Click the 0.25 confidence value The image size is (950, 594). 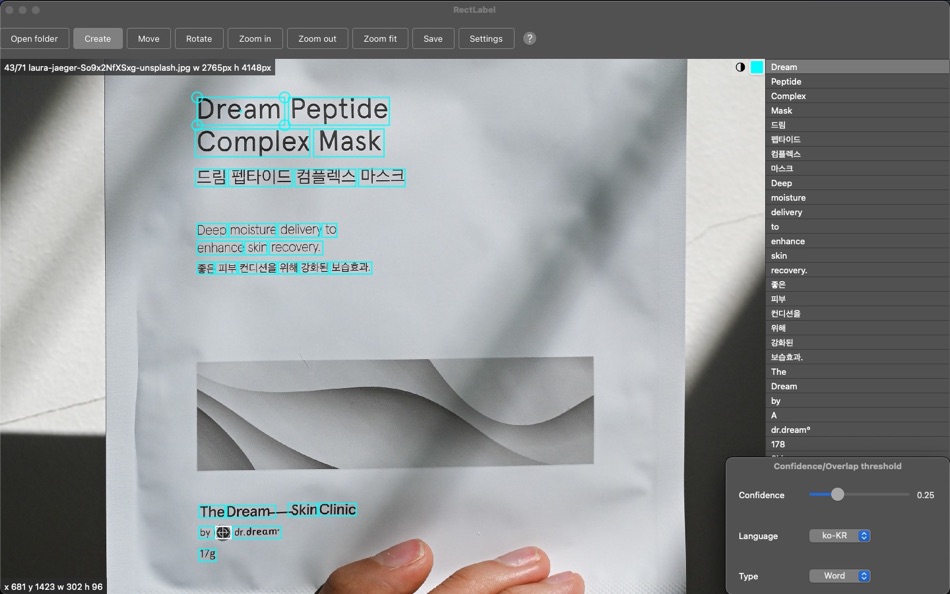coord(925,495)
